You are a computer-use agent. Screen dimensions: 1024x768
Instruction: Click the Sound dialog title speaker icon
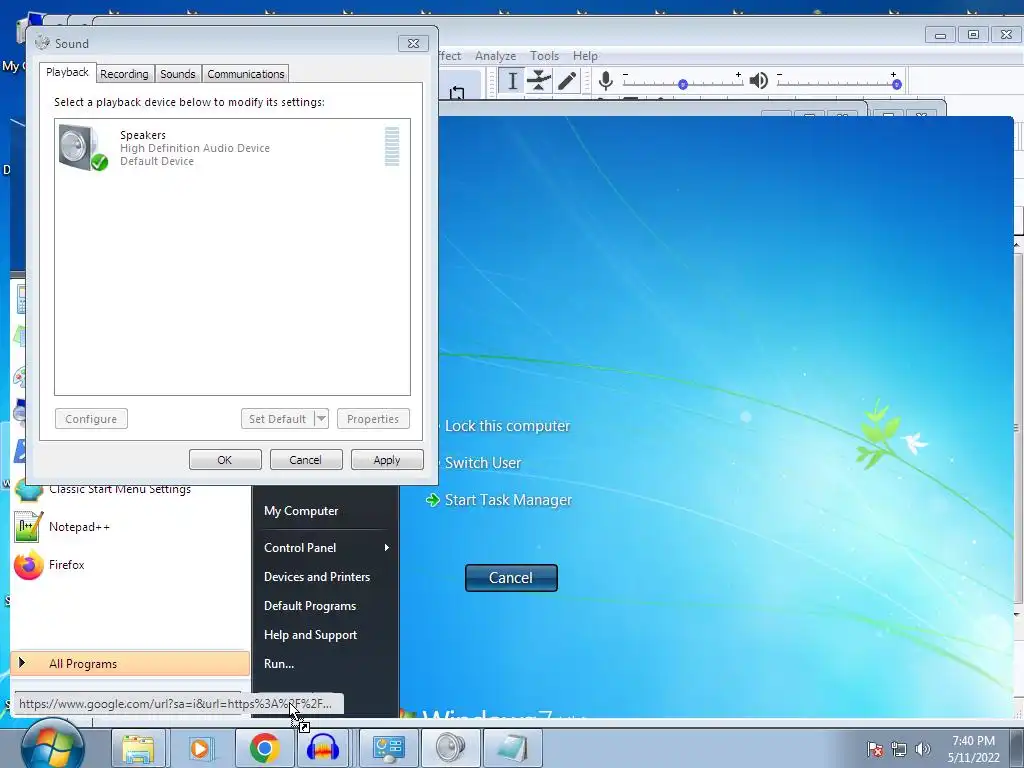[42, 43]
